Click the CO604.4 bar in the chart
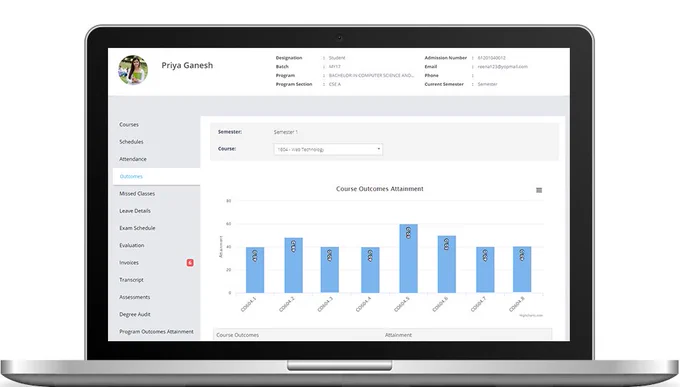The image size is (680, 387). click(x=370, y=270)
